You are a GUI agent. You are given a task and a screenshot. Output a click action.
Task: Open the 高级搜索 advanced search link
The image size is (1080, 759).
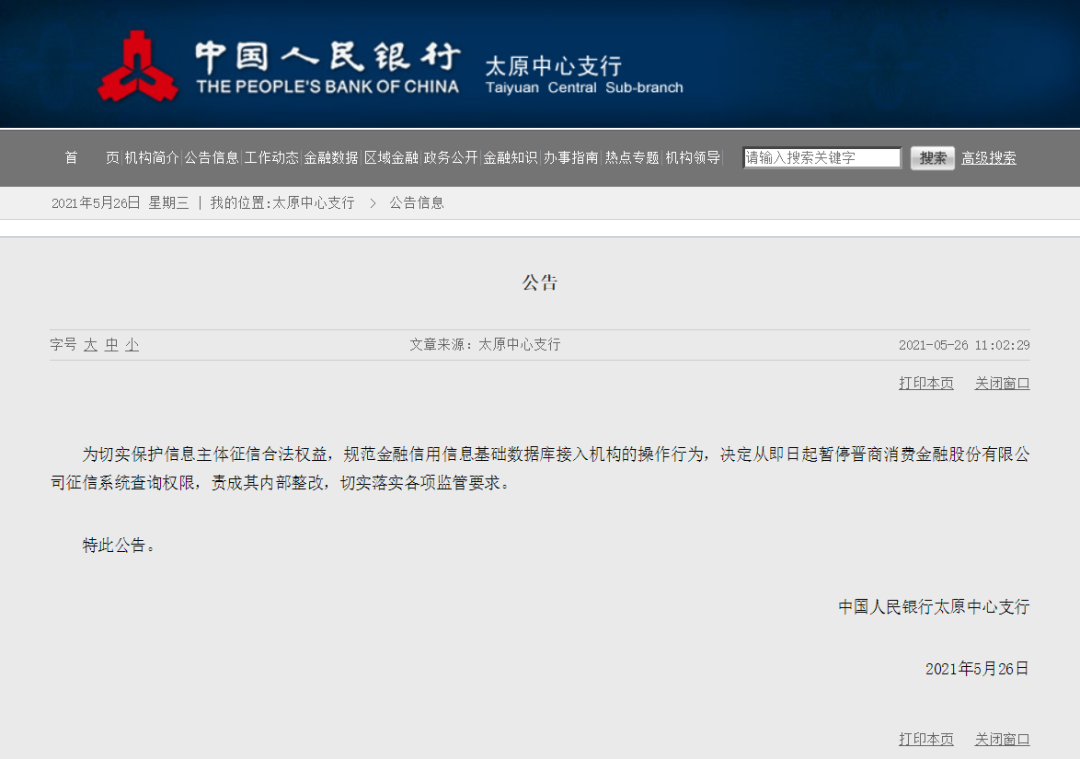tap(988, 157)
